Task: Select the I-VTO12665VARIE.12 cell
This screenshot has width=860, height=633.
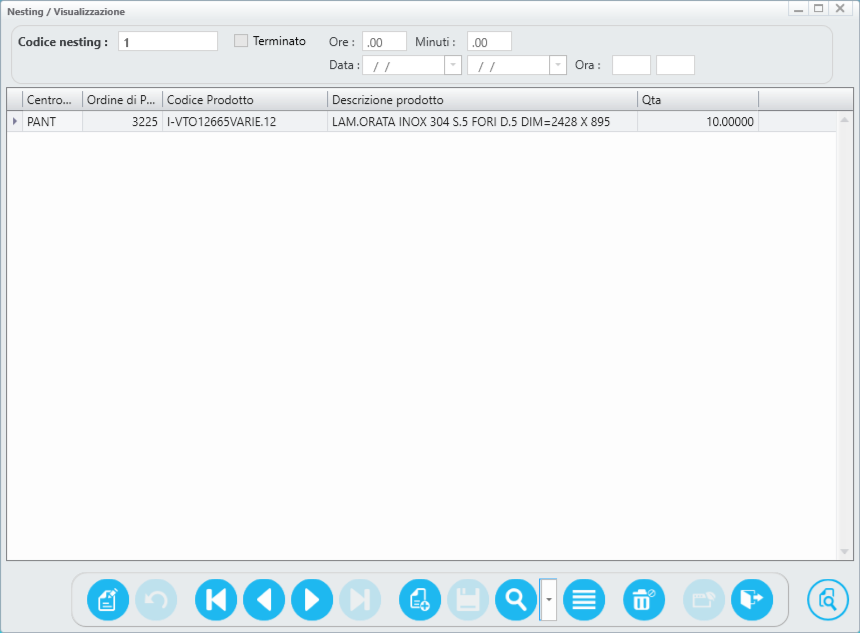Action: [245, 122]
